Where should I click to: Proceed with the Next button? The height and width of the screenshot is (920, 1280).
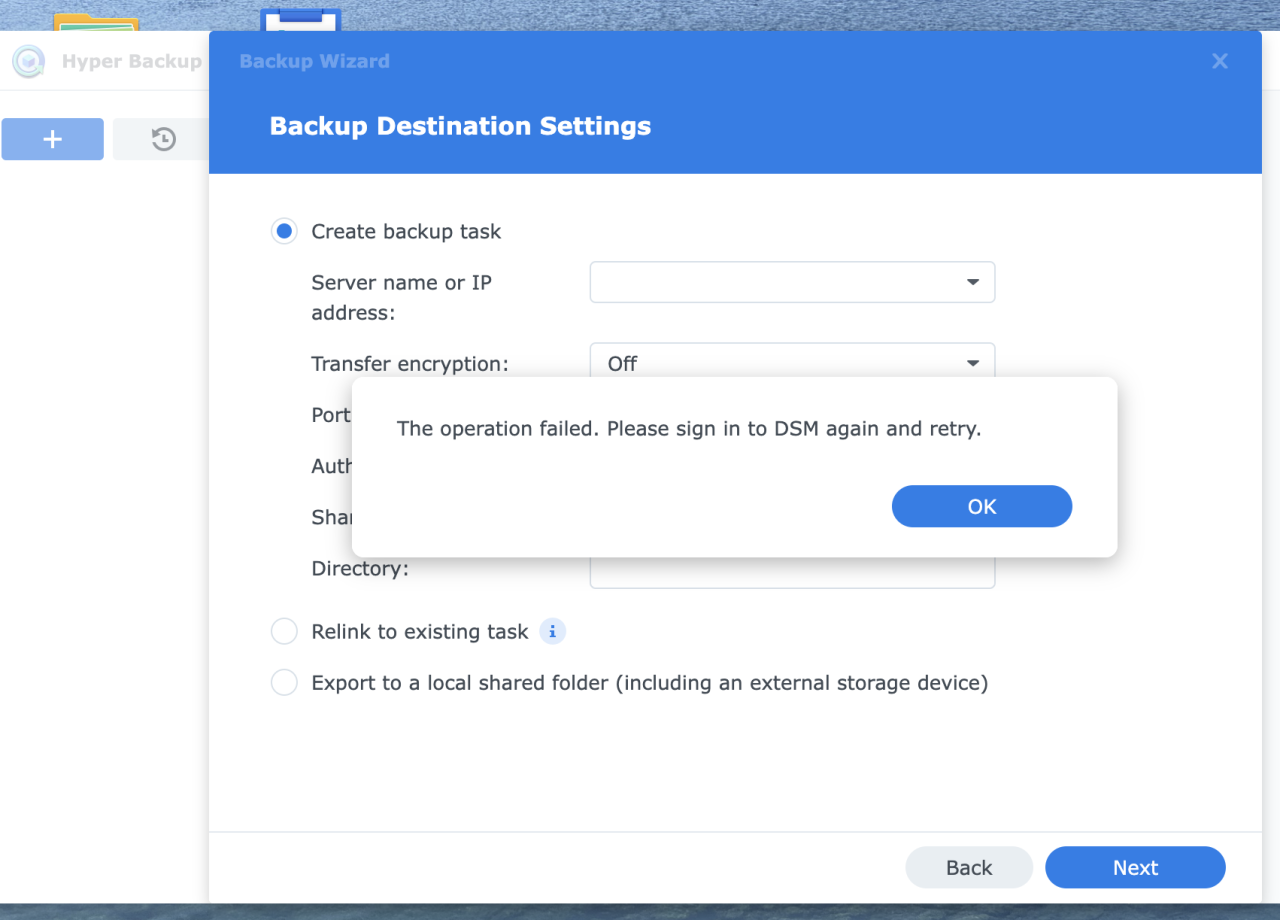click(1135, 867)
